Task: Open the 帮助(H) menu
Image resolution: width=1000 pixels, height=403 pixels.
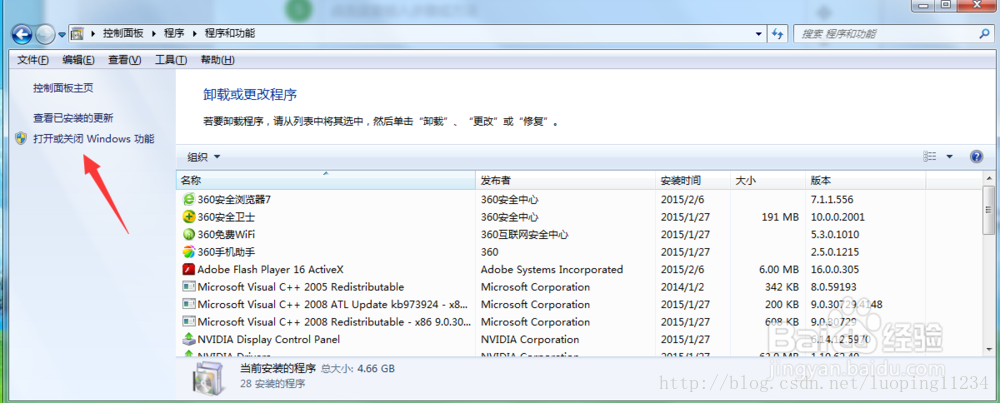Action: point(217,60)
